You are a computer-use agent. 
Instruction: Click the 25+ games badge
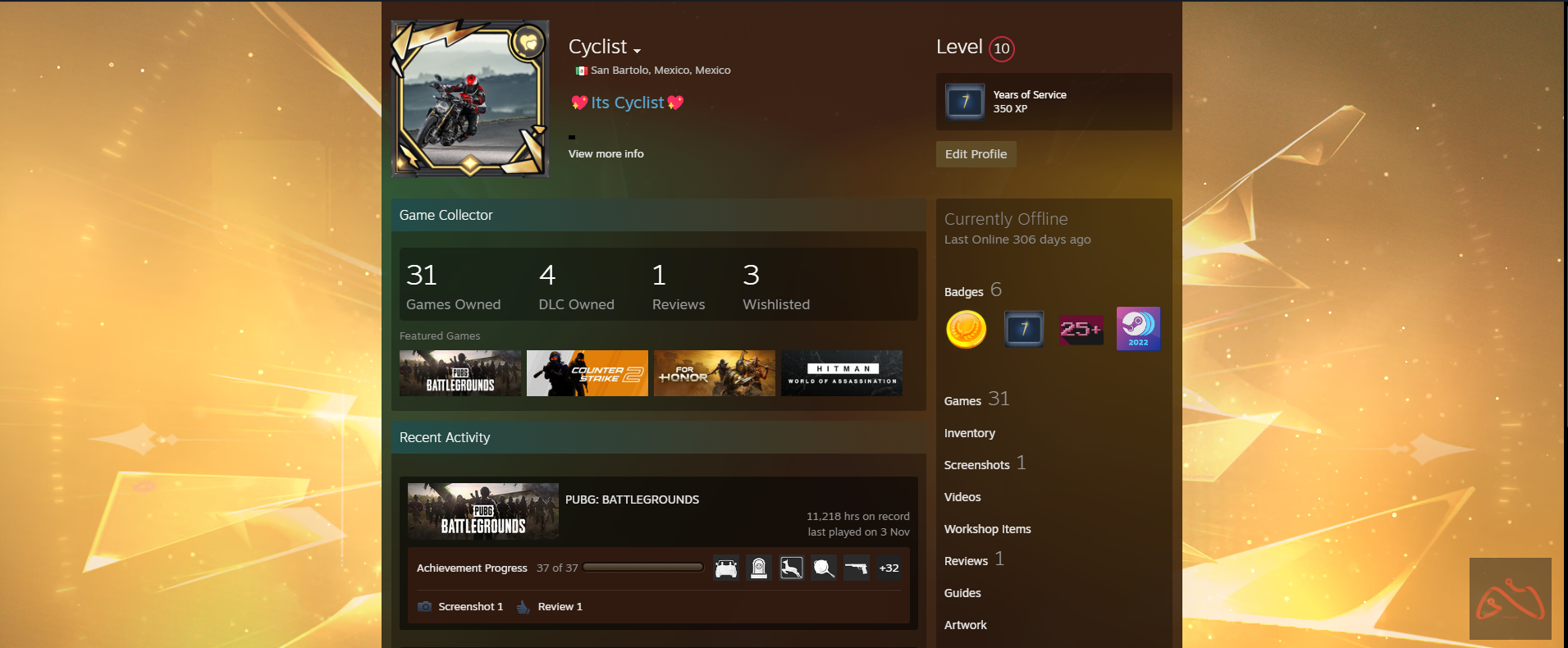click(x=1081, y=329)
